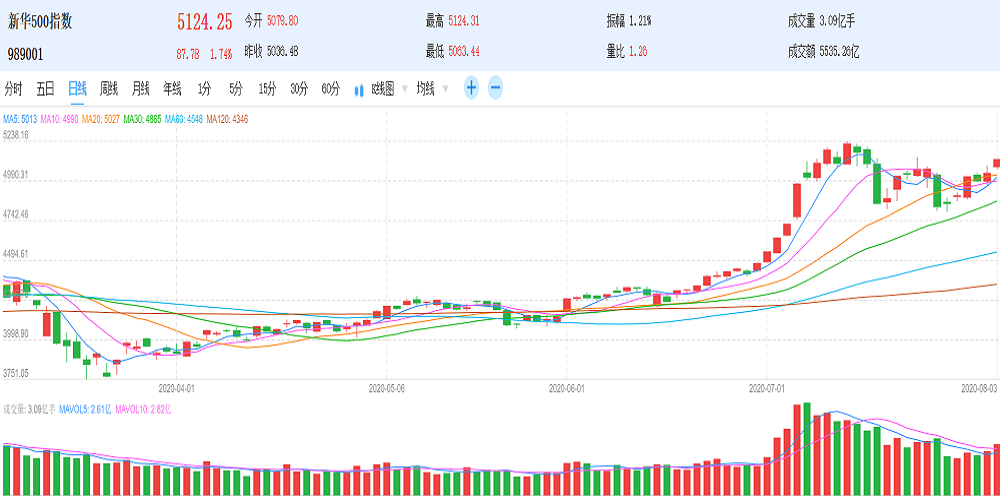The width and height of the screenshot is (1000, 500).
Task: Open the 均线 indicator dropdown
Action: 430,88
